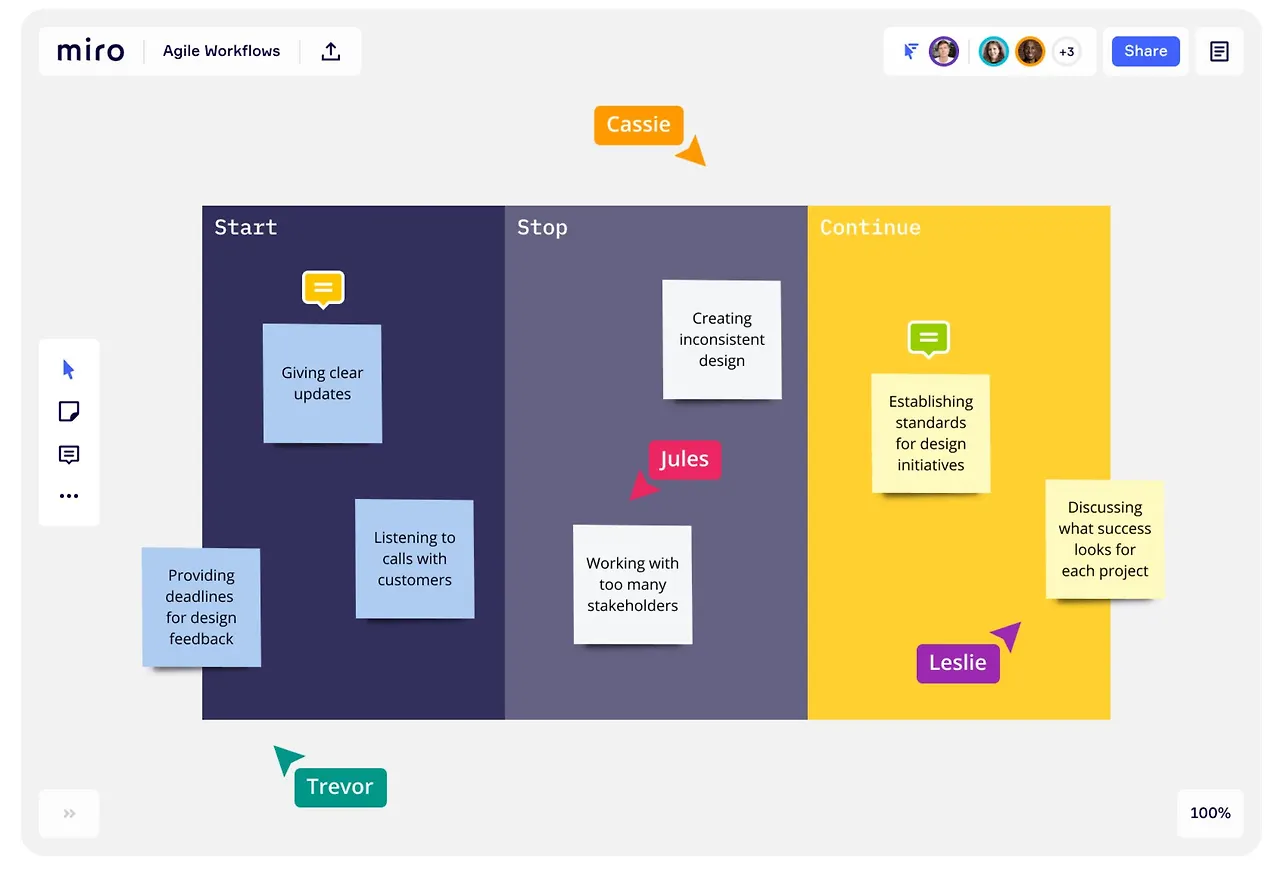1280x871 pixels.
Task: Click the Share button
Action: pos(1146,51)
